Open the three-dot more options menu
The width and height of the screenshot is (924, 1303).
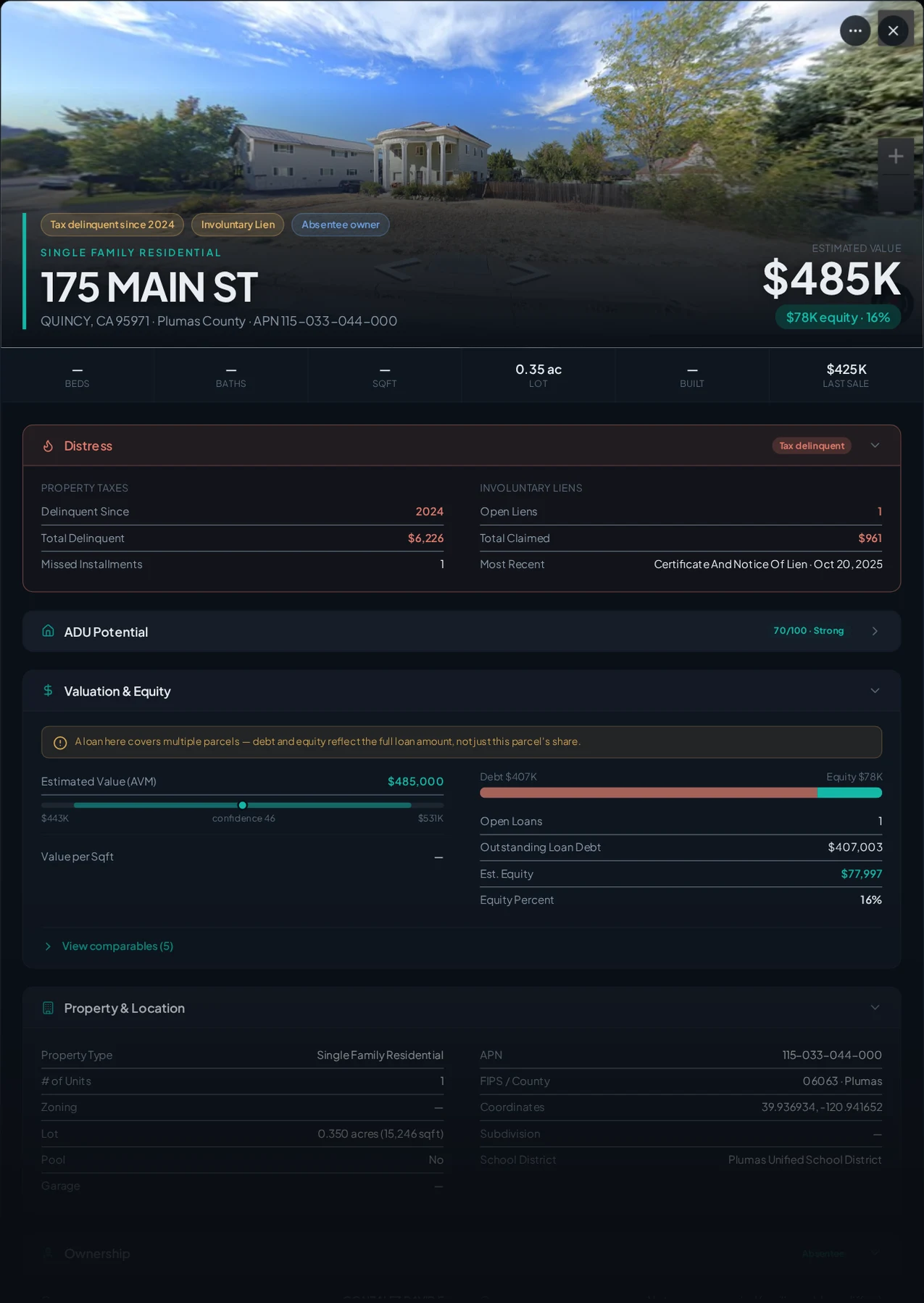click(855, 30)
